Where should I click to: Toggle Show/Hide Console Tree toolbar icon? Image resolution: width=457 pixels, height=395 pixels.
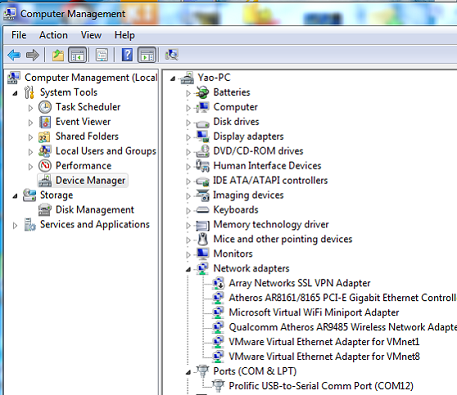pyautogui.click(x=78, y=55)
